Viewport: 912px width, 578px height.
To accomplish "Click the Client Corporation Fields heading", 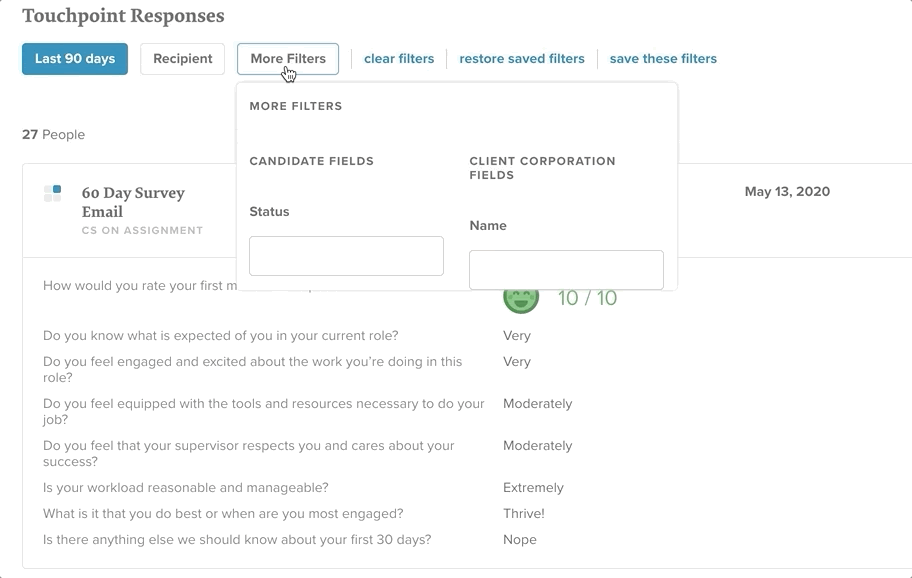I will pos(542,168).
